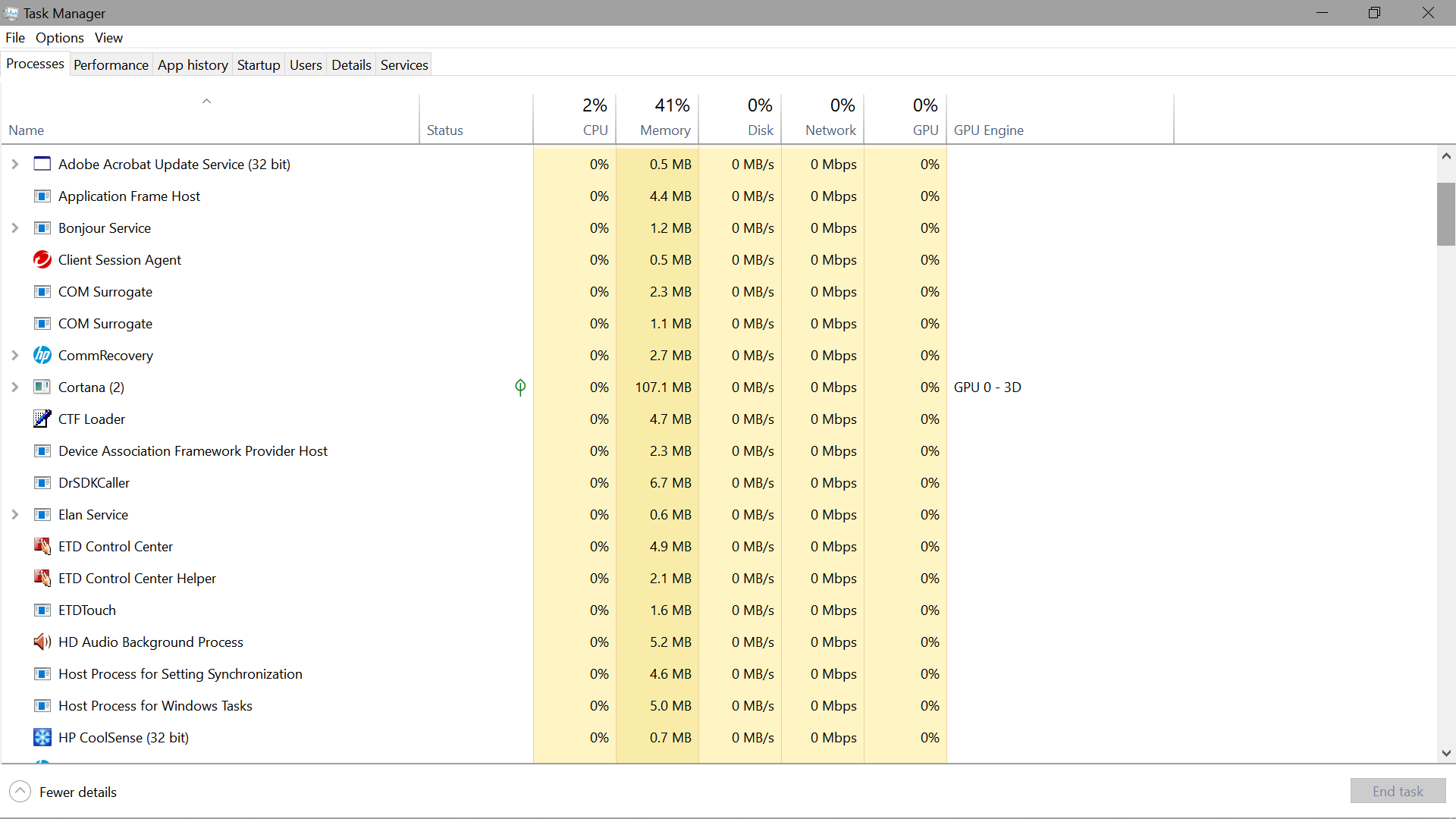
Task: Restore down the Task Manager window
Action: tap(1374, 13)
